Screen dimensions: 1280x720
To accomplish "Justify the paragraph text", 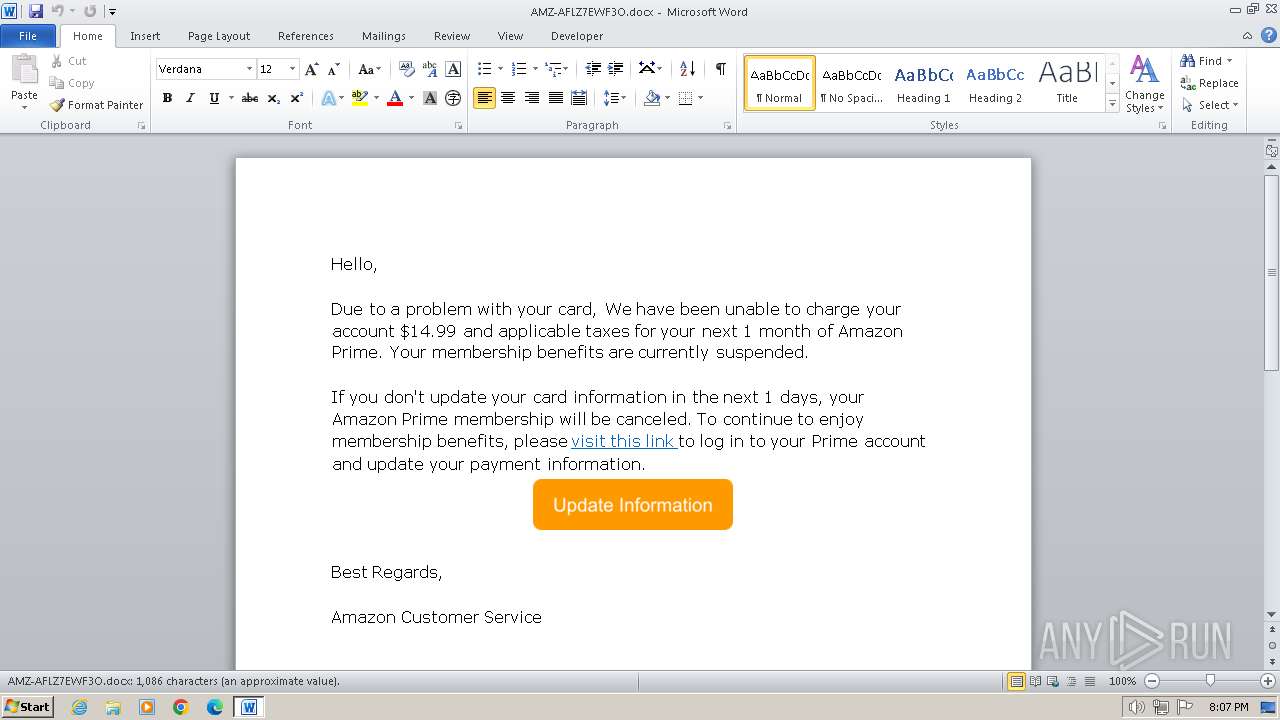I will pyautogui.click(x=556, y=98).
